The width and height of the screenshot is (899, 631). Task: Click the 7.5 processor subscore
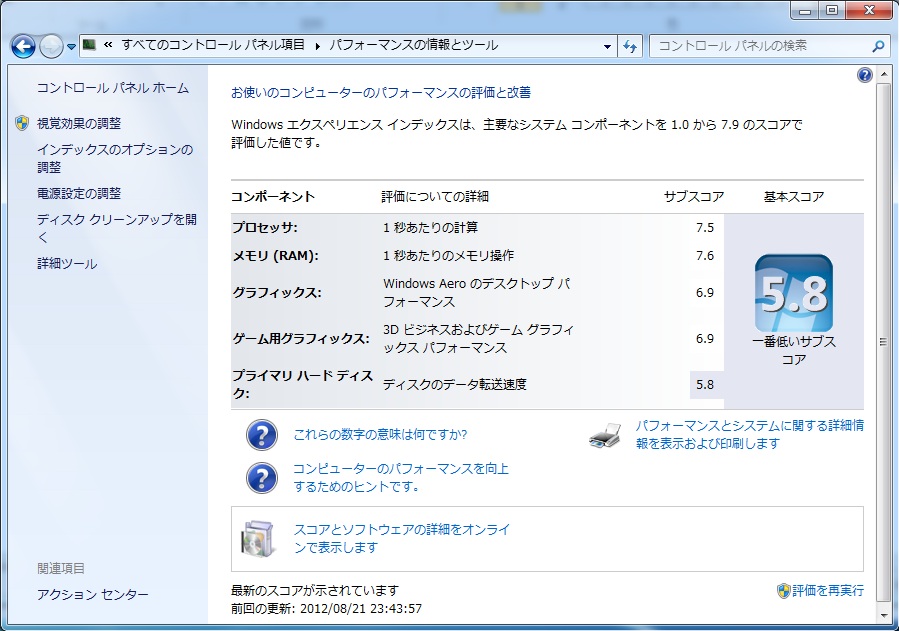tap(705, 228)
